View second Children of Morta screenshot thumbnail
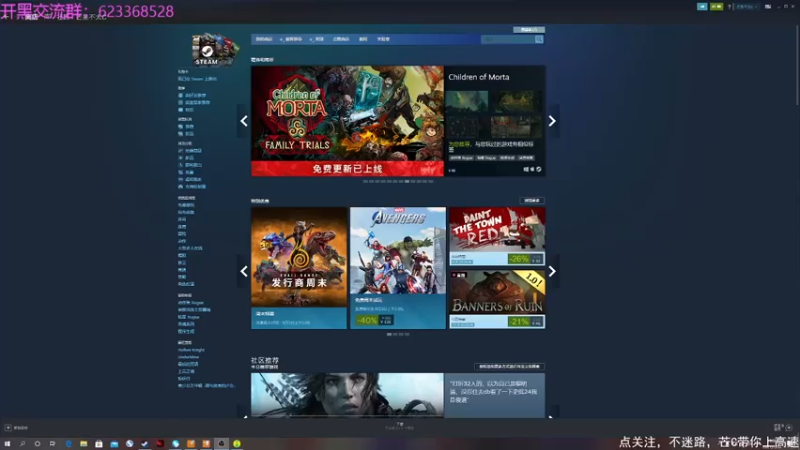 (516, 102)
